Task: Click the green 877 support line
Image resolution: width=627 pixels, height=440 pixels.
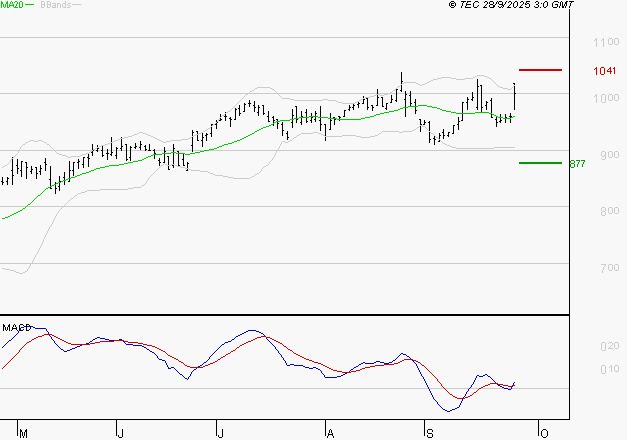Action: coord(541,163)
